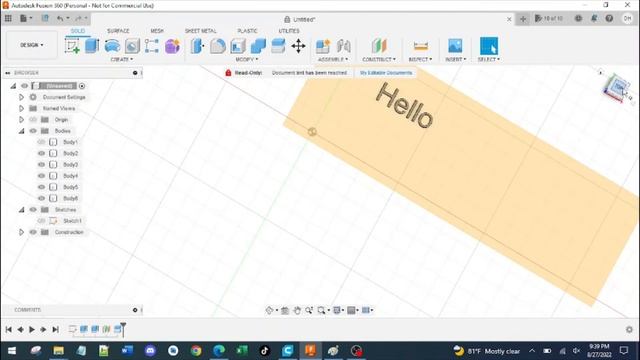The image size is (640, 360).
Task: Expand the Named Views node
Action: coord(21,109)
